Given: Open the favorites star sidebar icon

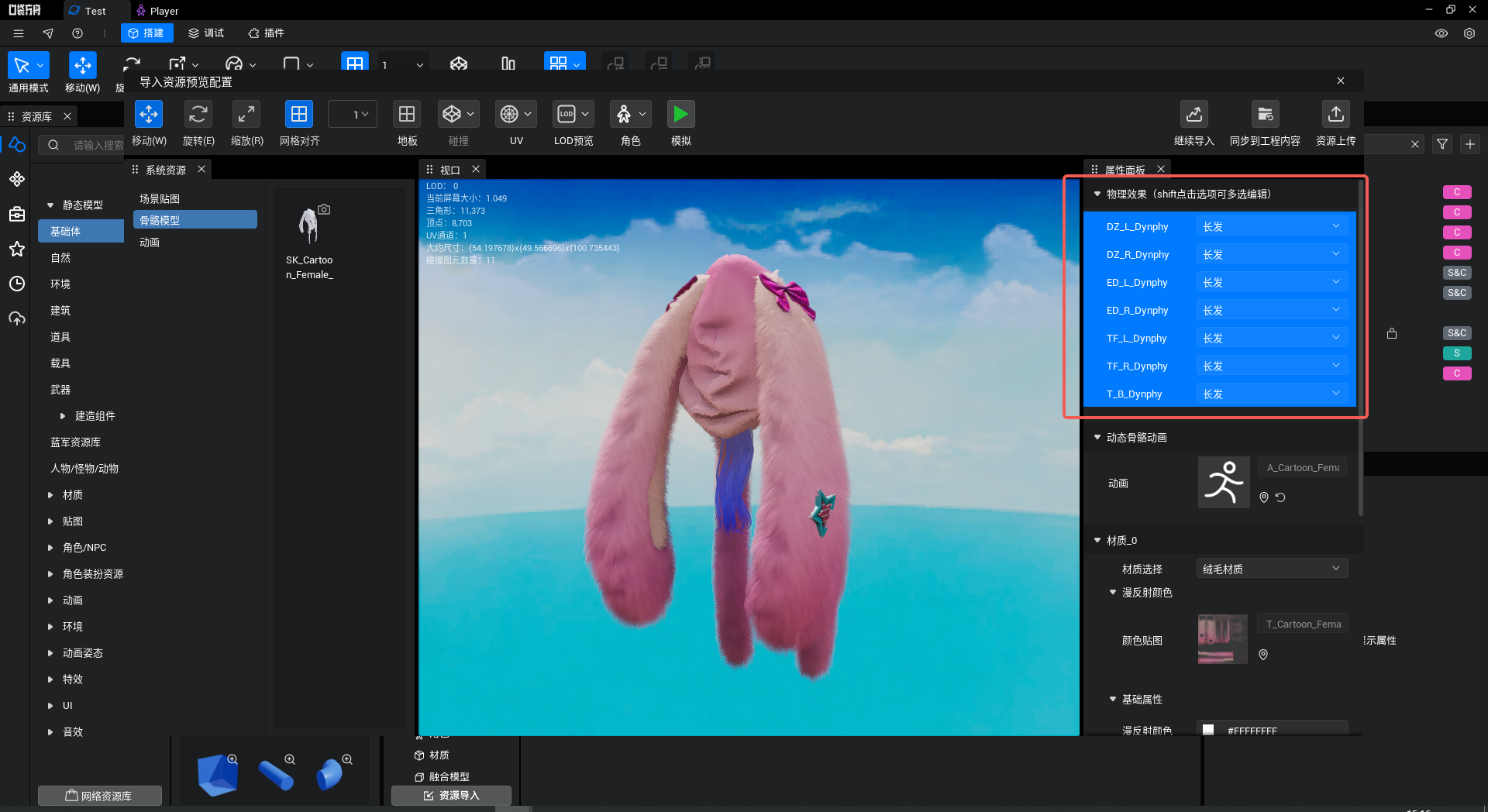Looking at the screenshot, I should click(x=17, y=249).
